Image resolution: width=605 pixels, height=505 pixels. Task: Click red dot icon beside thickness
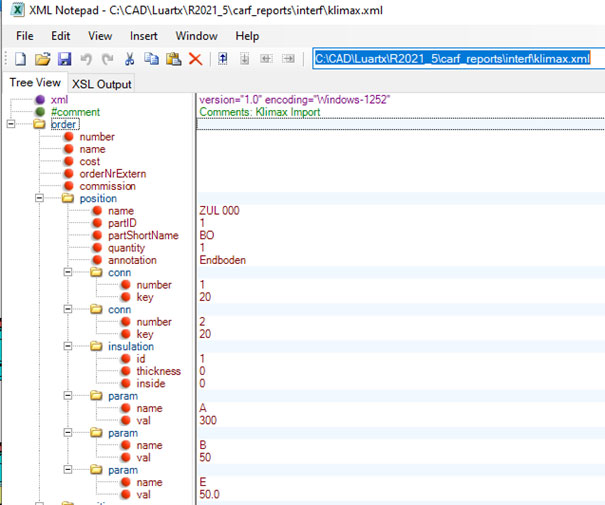pyautogui.click(x=126, y=371)
